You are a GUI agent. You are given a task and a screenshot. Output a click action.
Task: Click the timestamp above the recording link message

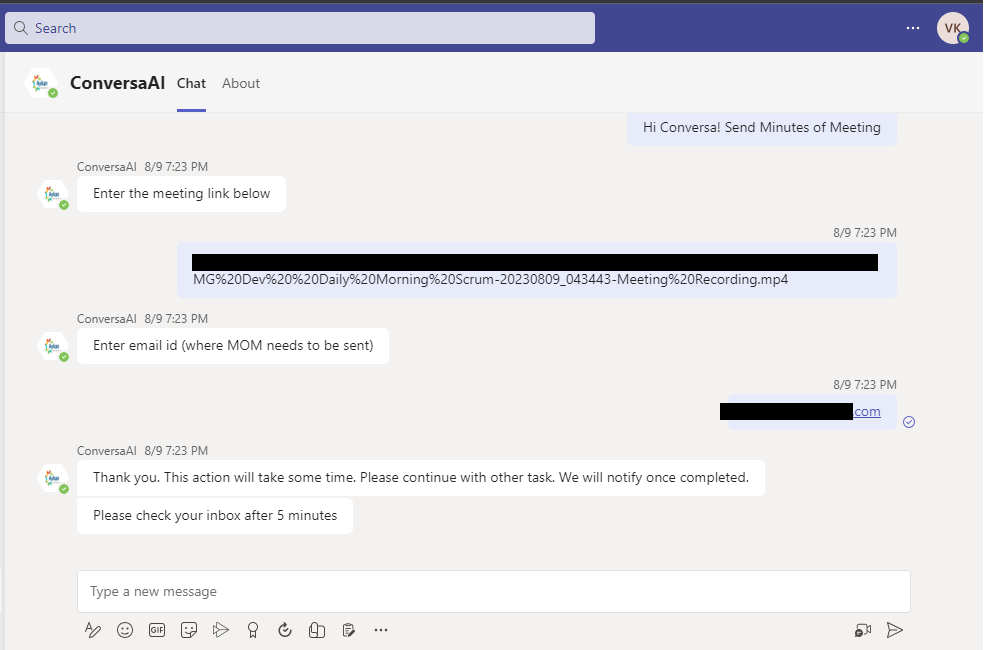point(865,233)
